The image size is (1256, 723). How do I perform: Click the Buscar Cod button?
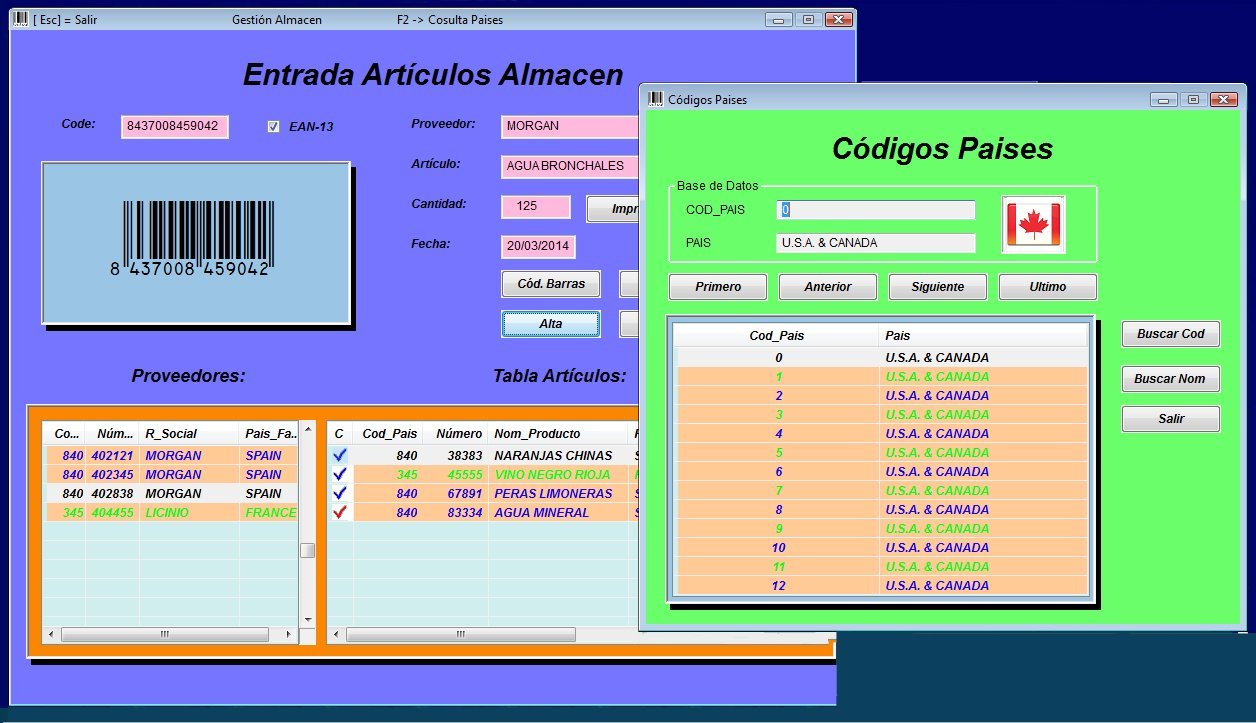tap(1171, 334)
